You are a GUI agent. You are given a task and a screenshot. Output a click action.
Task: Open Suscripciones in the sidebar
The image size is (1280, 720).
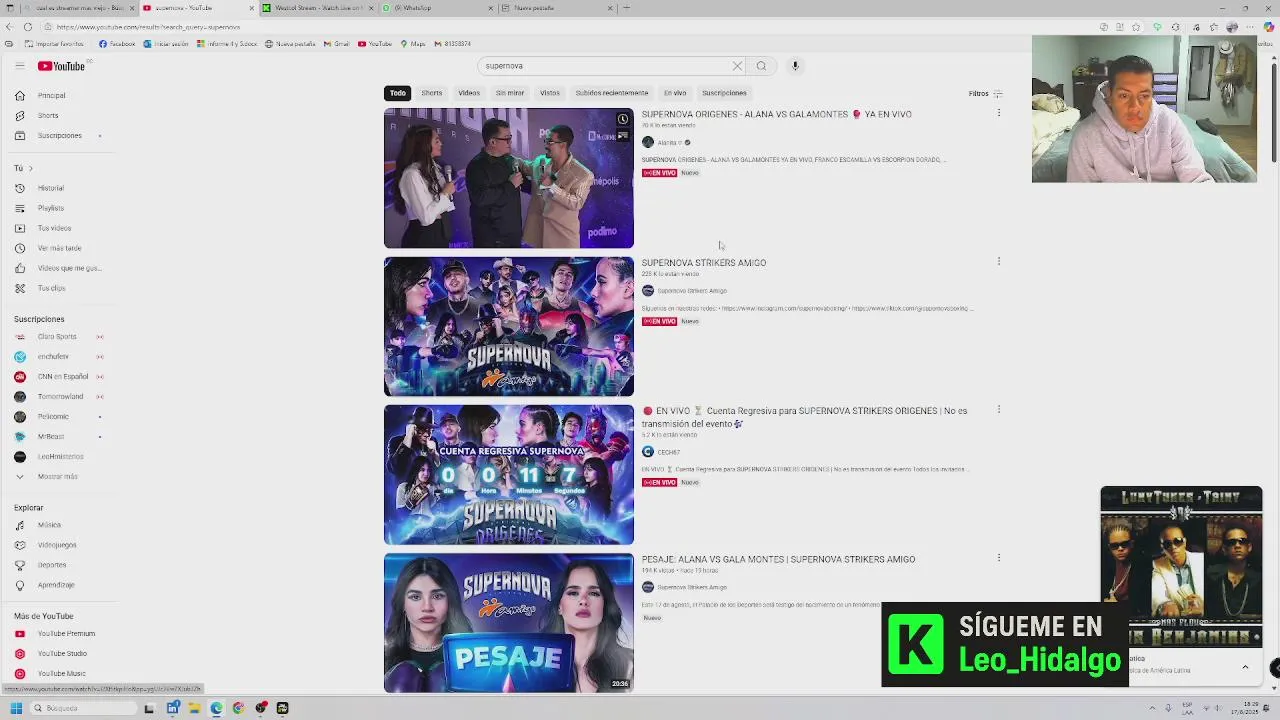click(x=60, y=136)
